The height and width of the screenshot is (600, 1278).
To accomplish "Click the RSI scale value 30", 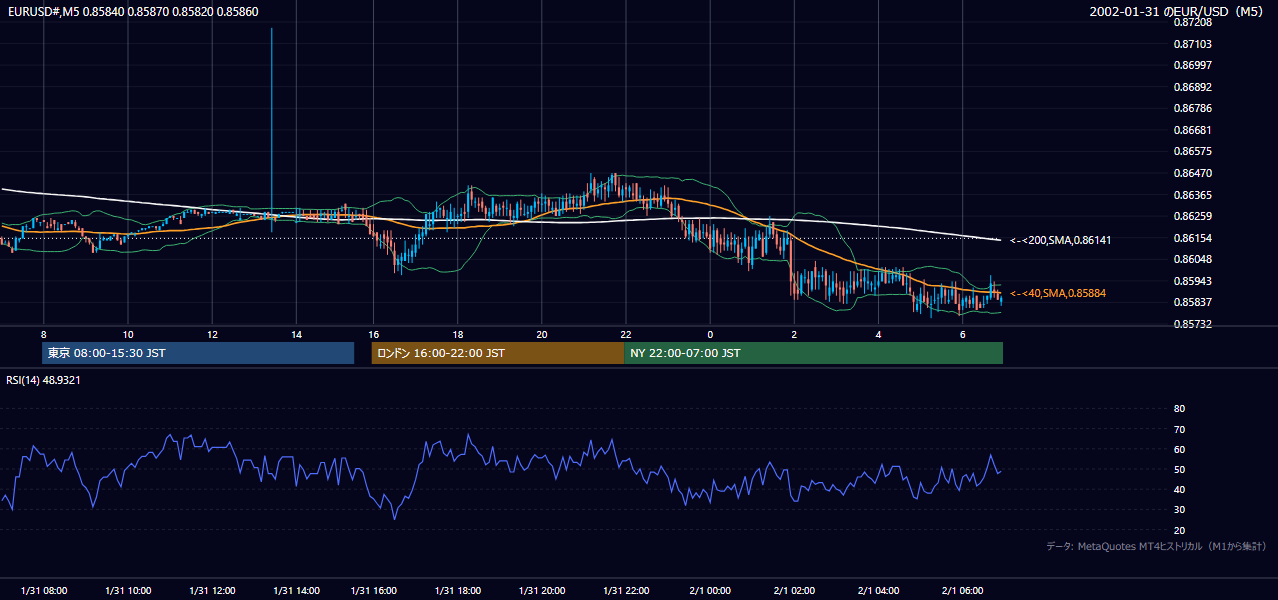I will coord(1179,510).
